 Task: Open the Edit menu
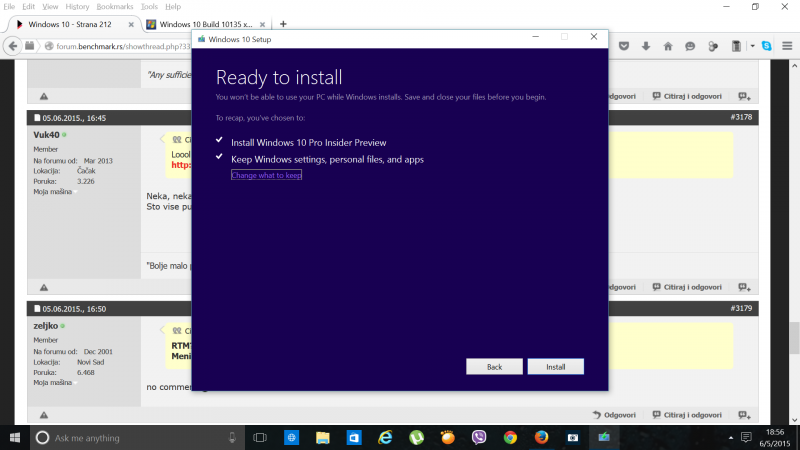29,7
